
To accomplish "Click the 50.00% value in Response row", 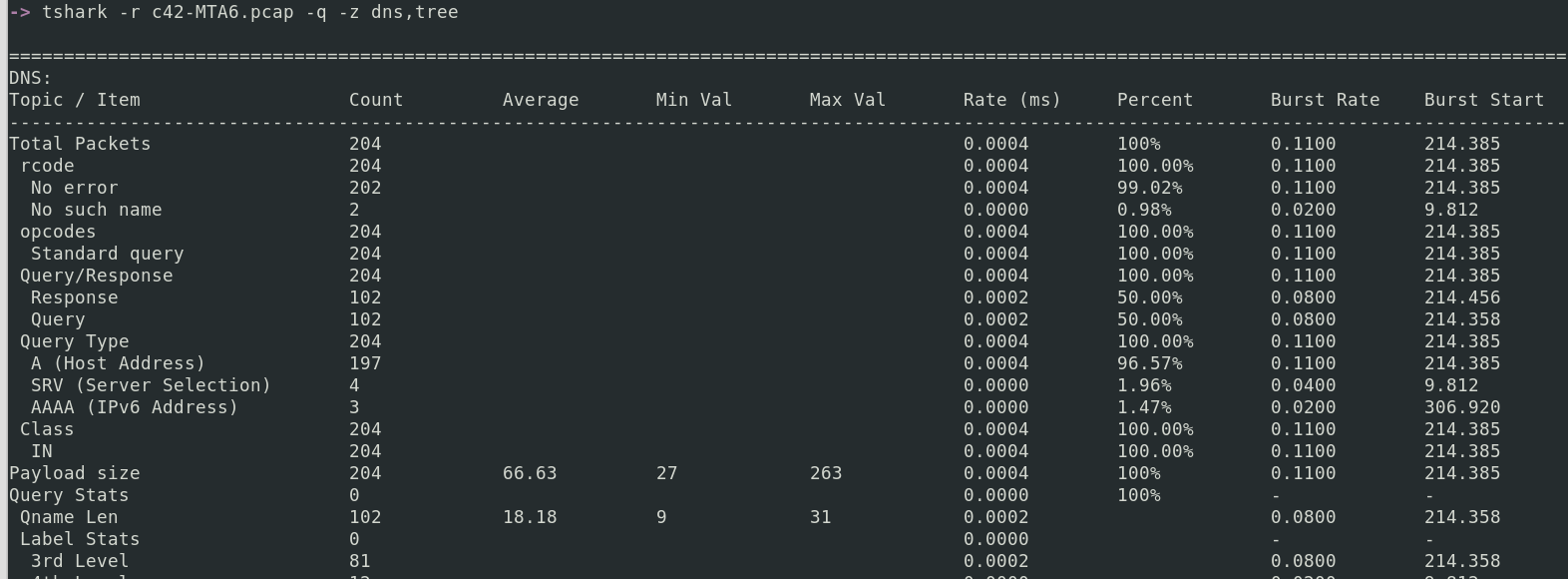I will point(1150,297).
